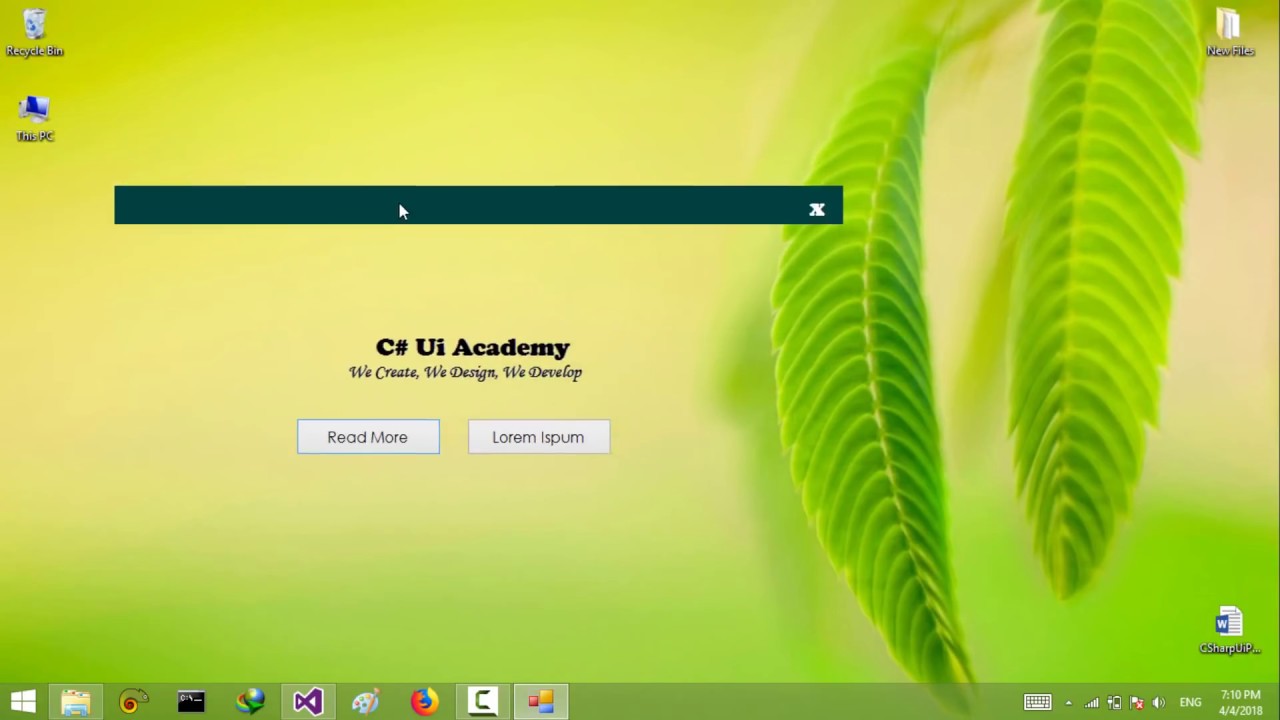Open the Recycle Bin desktop icon
1280x720 pixels.
35,32
